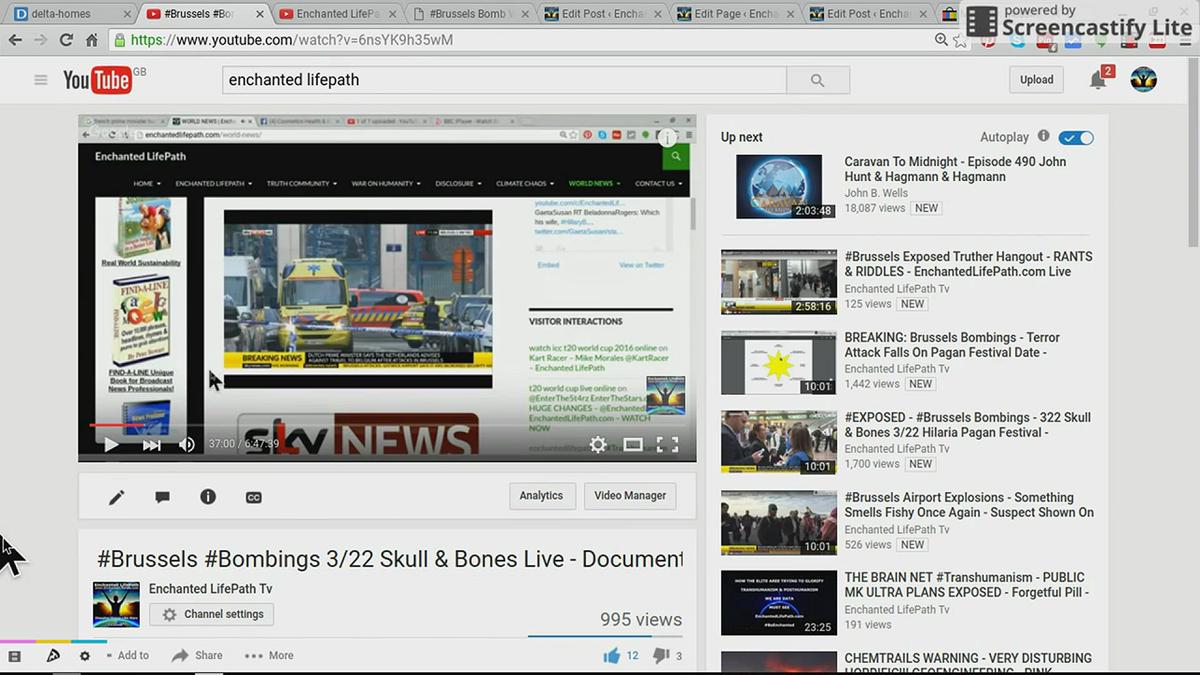
Task: Click the John B. Wells channel name
Action: (x=876, y=193)
